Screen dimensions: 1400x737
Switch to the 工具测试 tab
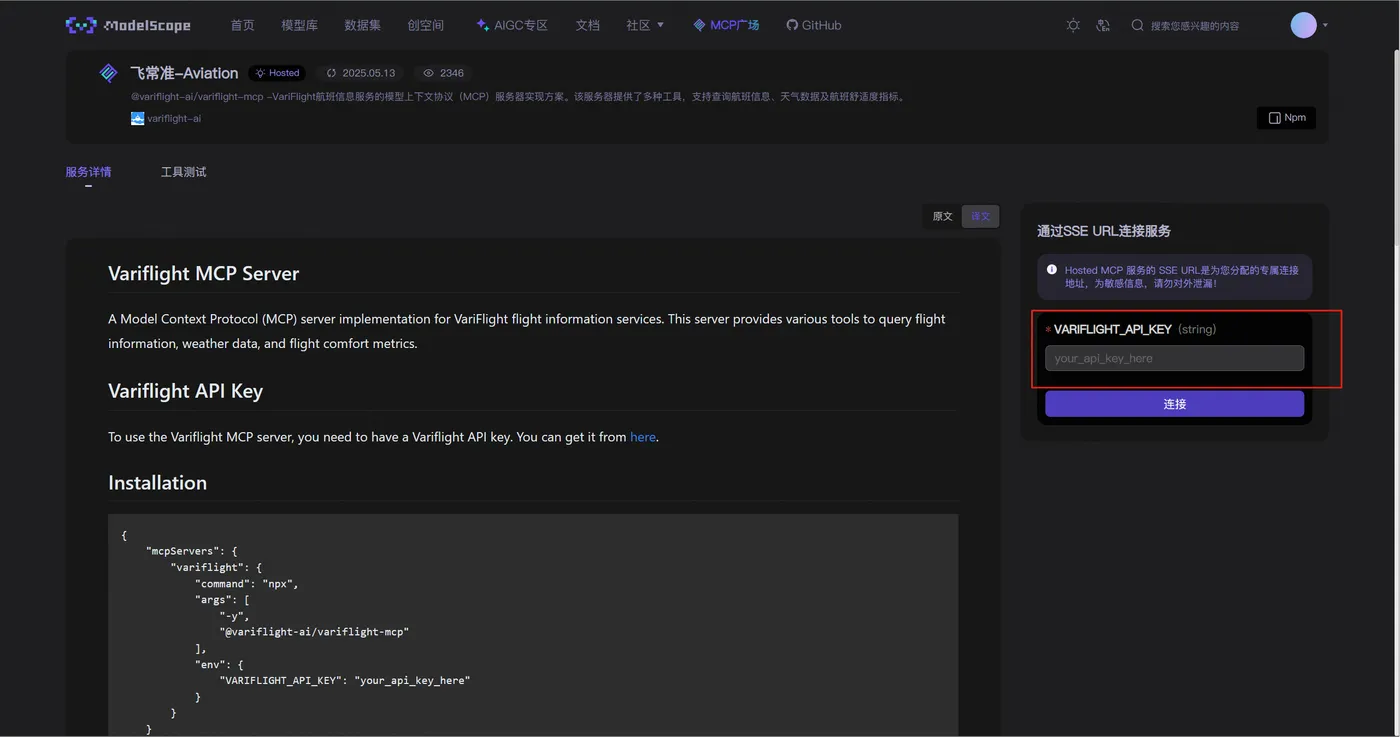[184, 172]
